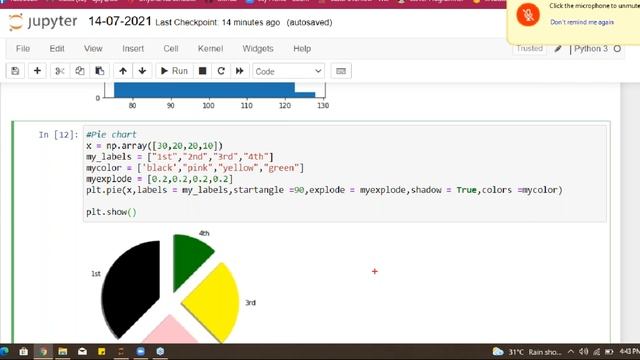
Task: Interrupt the kernel with the stop icon
Action: pos(202,71)
